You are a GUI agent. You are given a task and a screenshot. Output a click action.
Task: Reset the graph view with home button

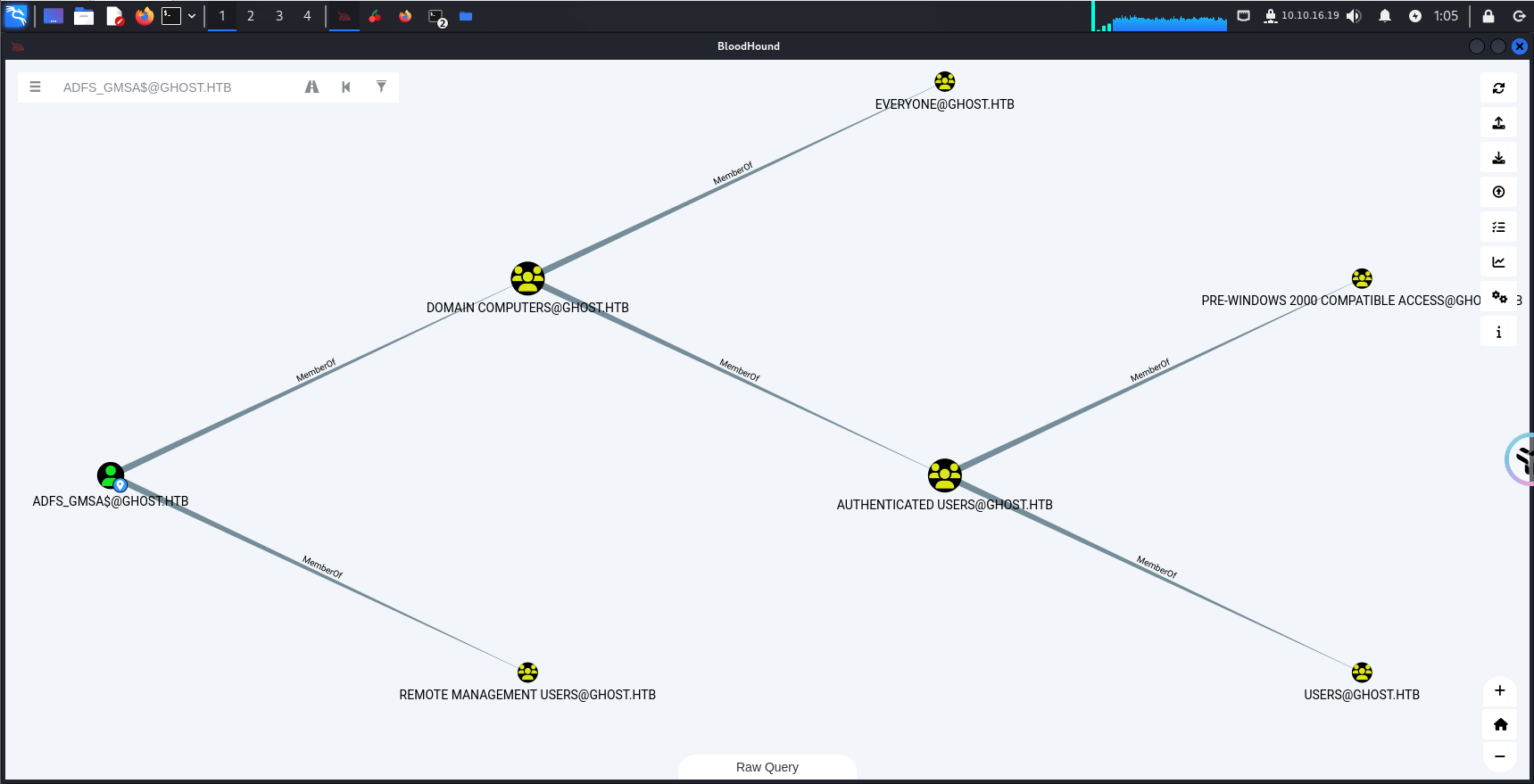1499,724
